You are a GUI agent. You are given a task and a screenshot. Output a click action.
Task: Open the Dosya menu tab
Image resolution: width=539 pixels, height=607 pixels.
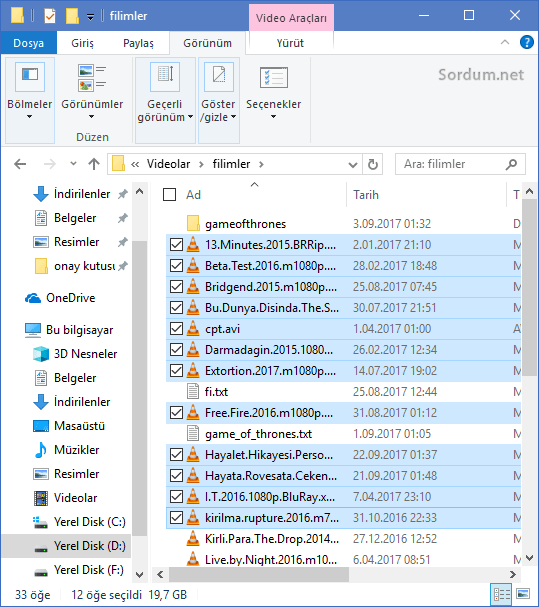[x=29, y=43]
